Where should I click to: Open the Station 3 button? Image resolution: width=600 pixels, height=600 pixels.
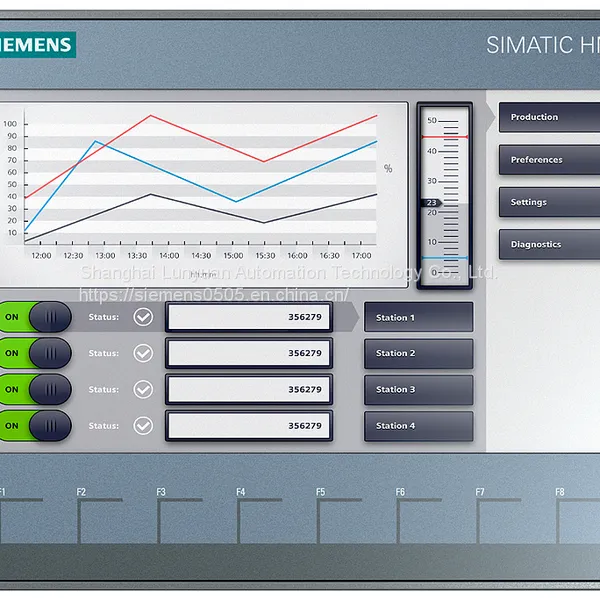419,390
